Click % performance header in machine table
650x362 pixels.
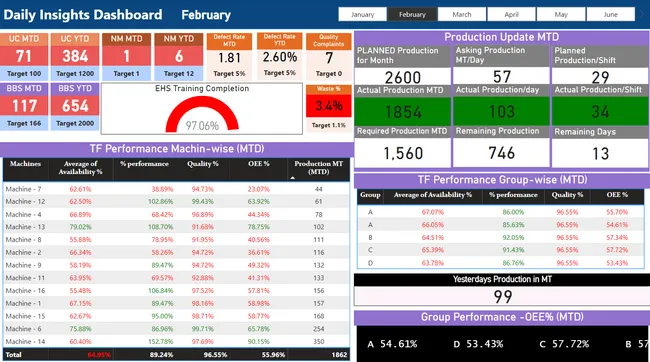coord(144,164)
